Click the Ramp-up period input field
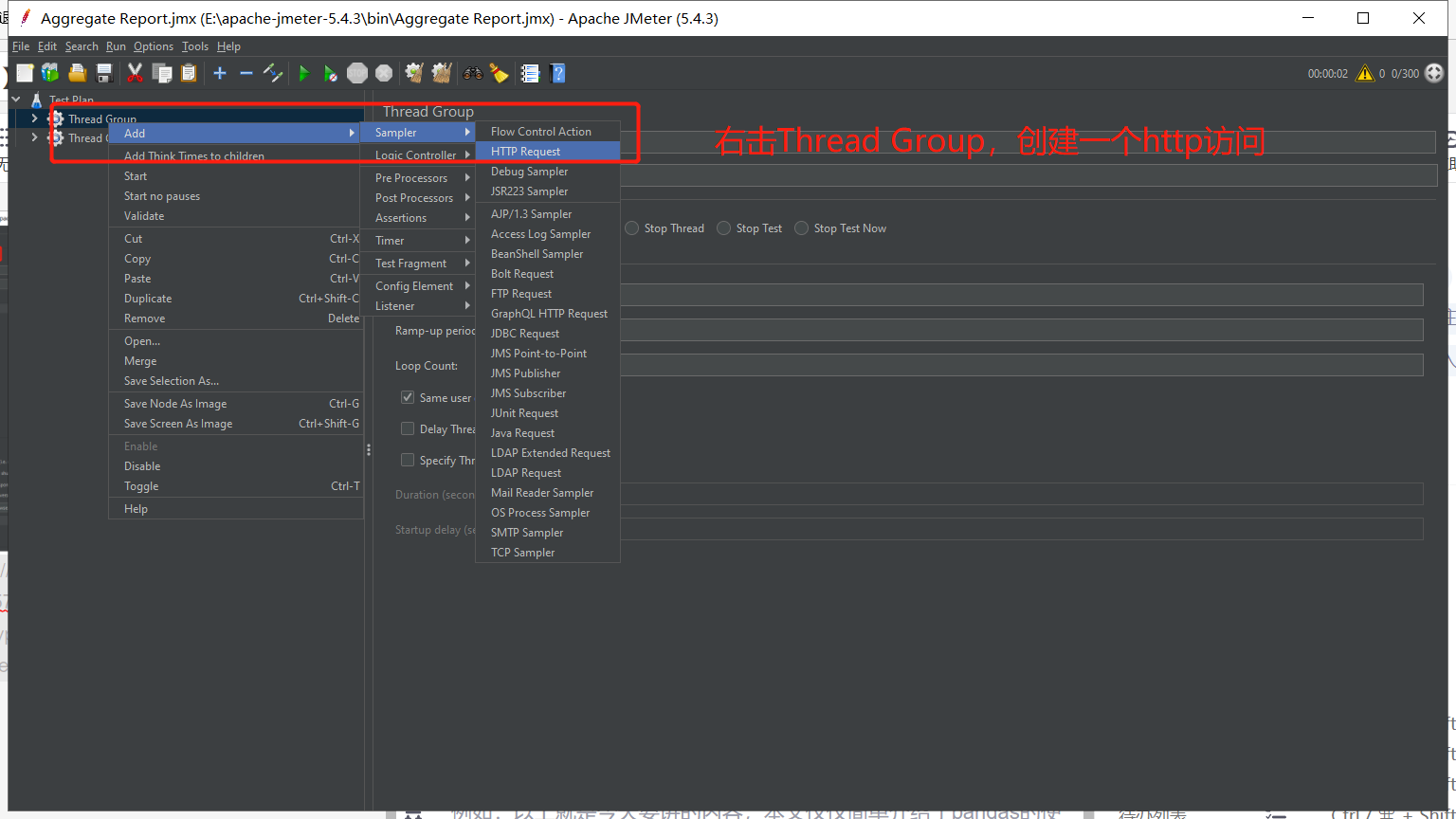 pos(1022,330)
